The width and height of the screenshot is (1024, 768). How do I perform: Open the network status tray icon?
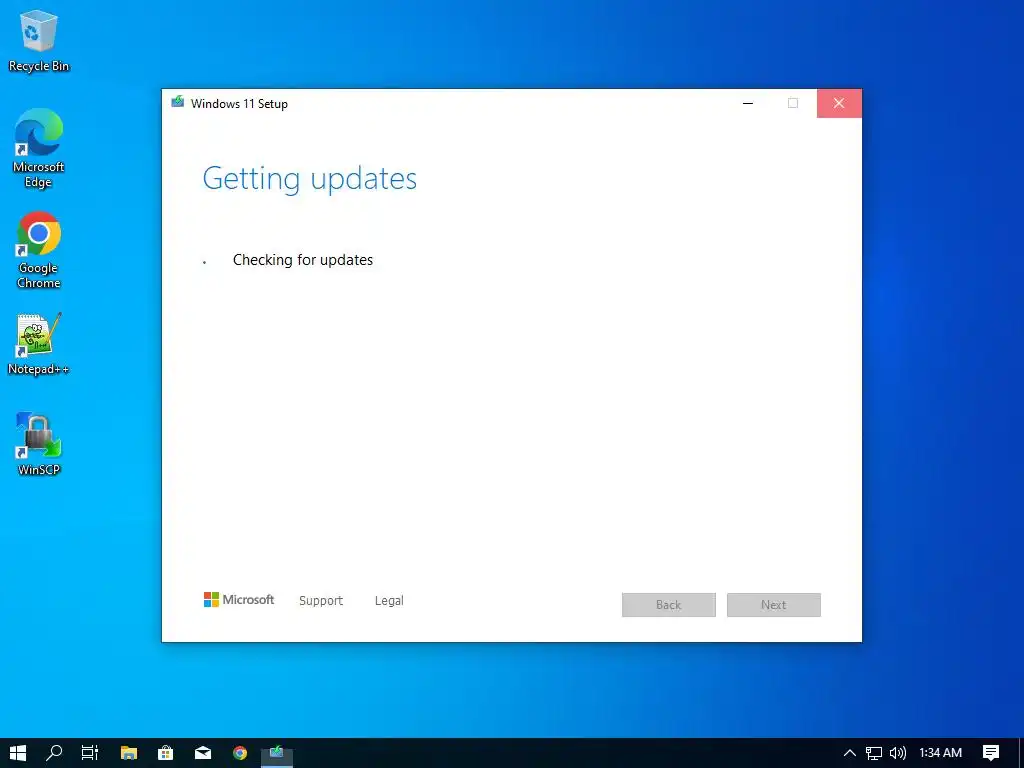[x=874, y=753]
